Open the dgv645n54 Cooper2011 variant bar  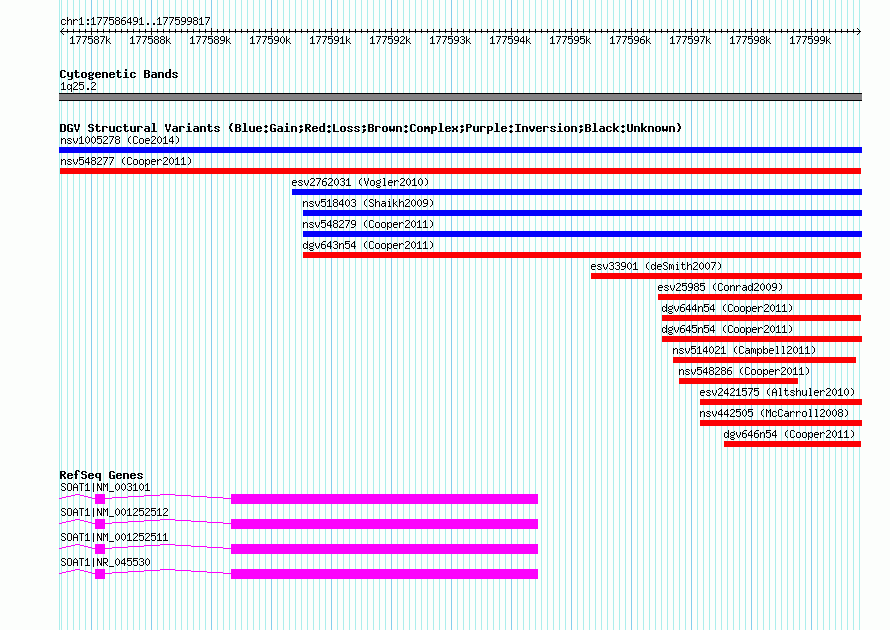[x=762, y=339]
